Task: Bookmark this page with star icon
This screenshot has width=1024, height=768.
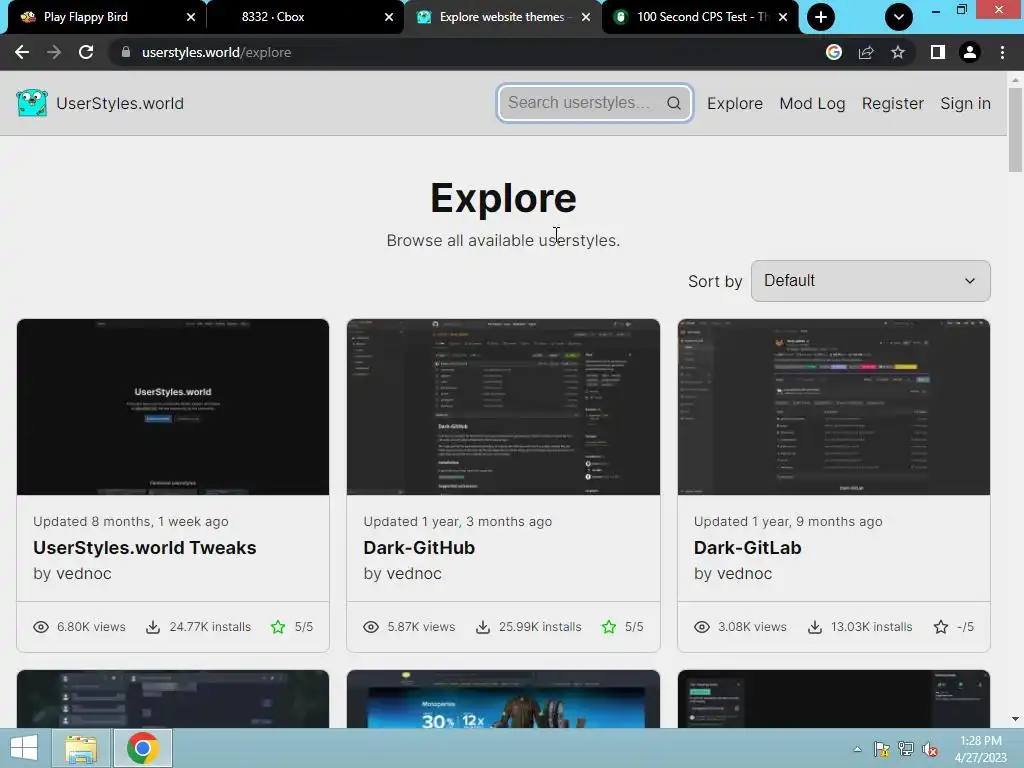Action: coord(898,52)
